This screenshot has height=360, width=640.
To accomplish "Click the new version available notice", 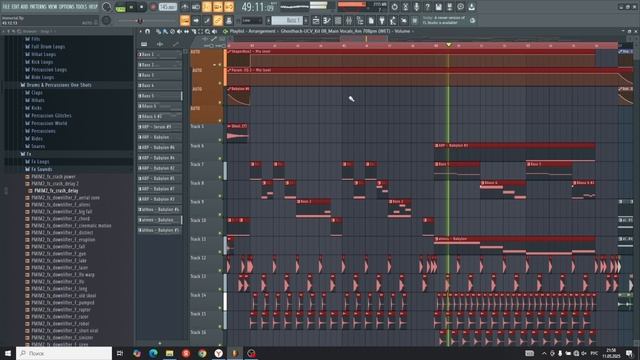I will (444, 20).
